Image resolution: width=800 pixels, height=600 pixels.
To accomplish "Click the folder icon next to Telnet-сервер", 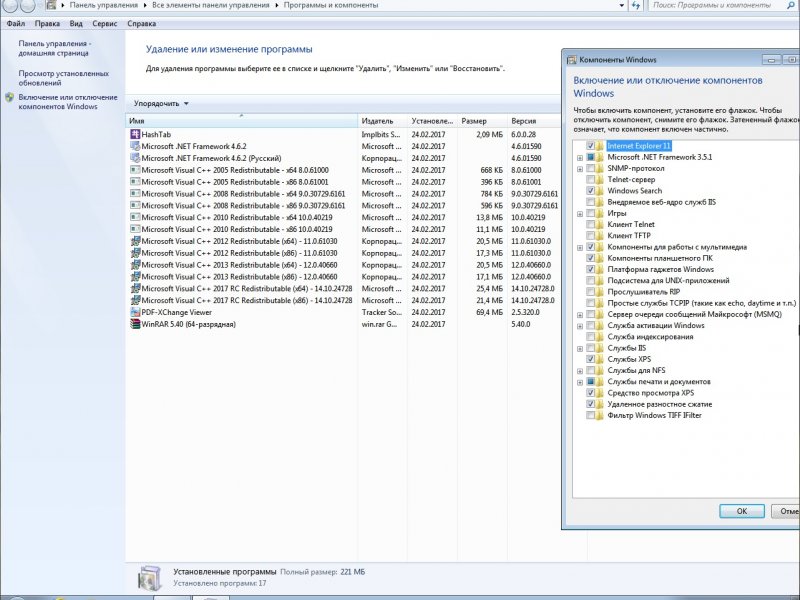I will (x=600, y=180).
